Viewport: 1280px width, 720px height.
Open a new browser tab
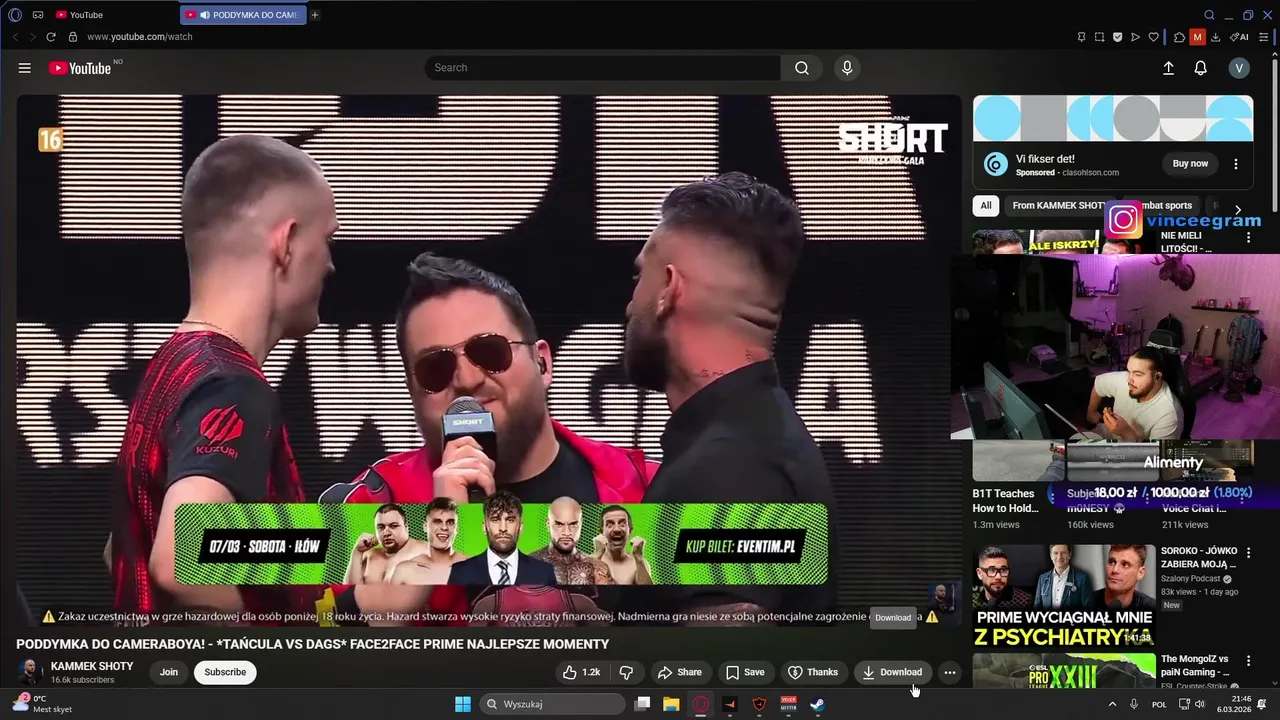click(x=315, y=15)
